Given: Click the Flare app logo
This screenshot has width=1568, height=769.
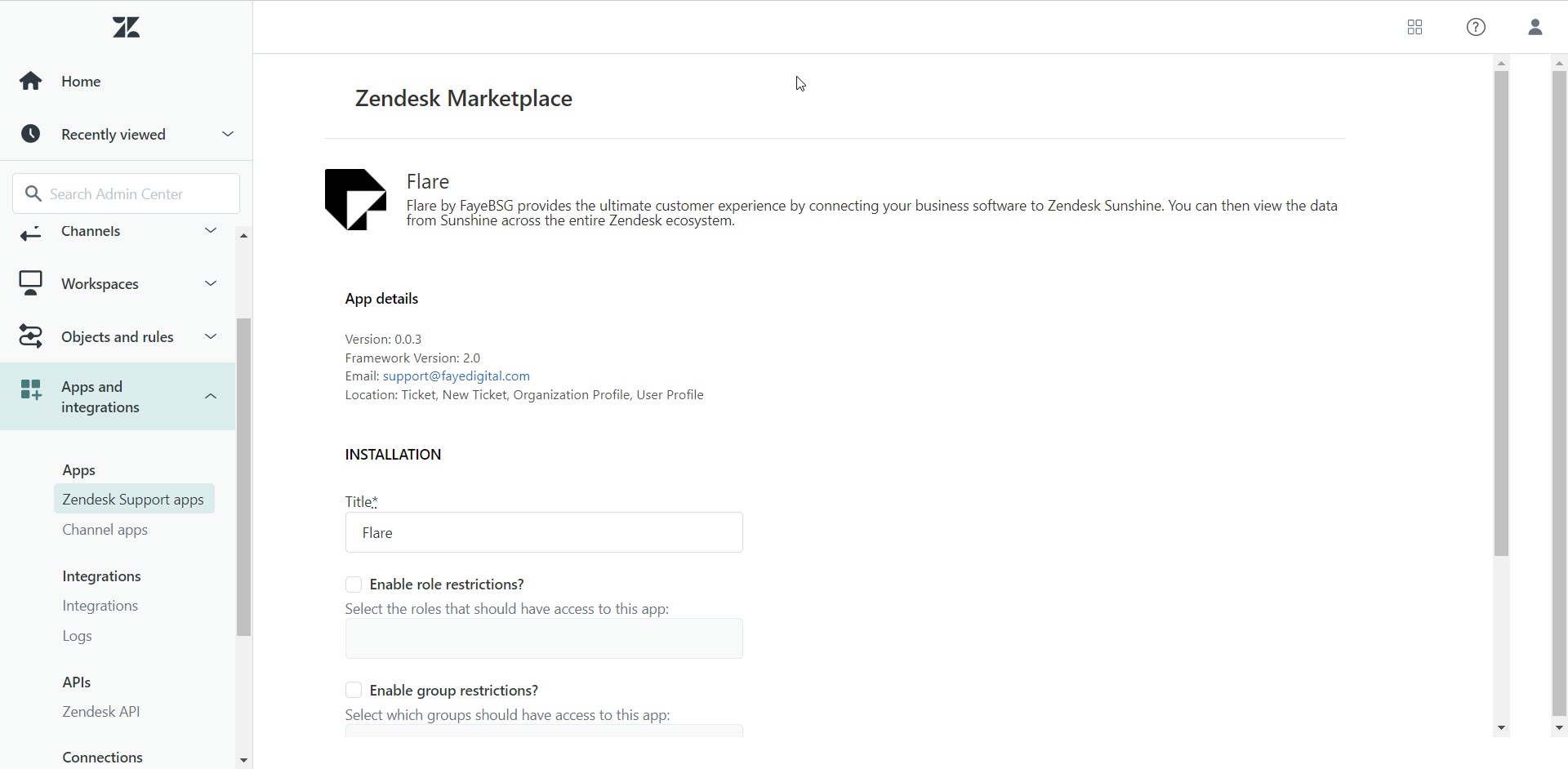Looking at the screenshot, I should click(355, 199).
